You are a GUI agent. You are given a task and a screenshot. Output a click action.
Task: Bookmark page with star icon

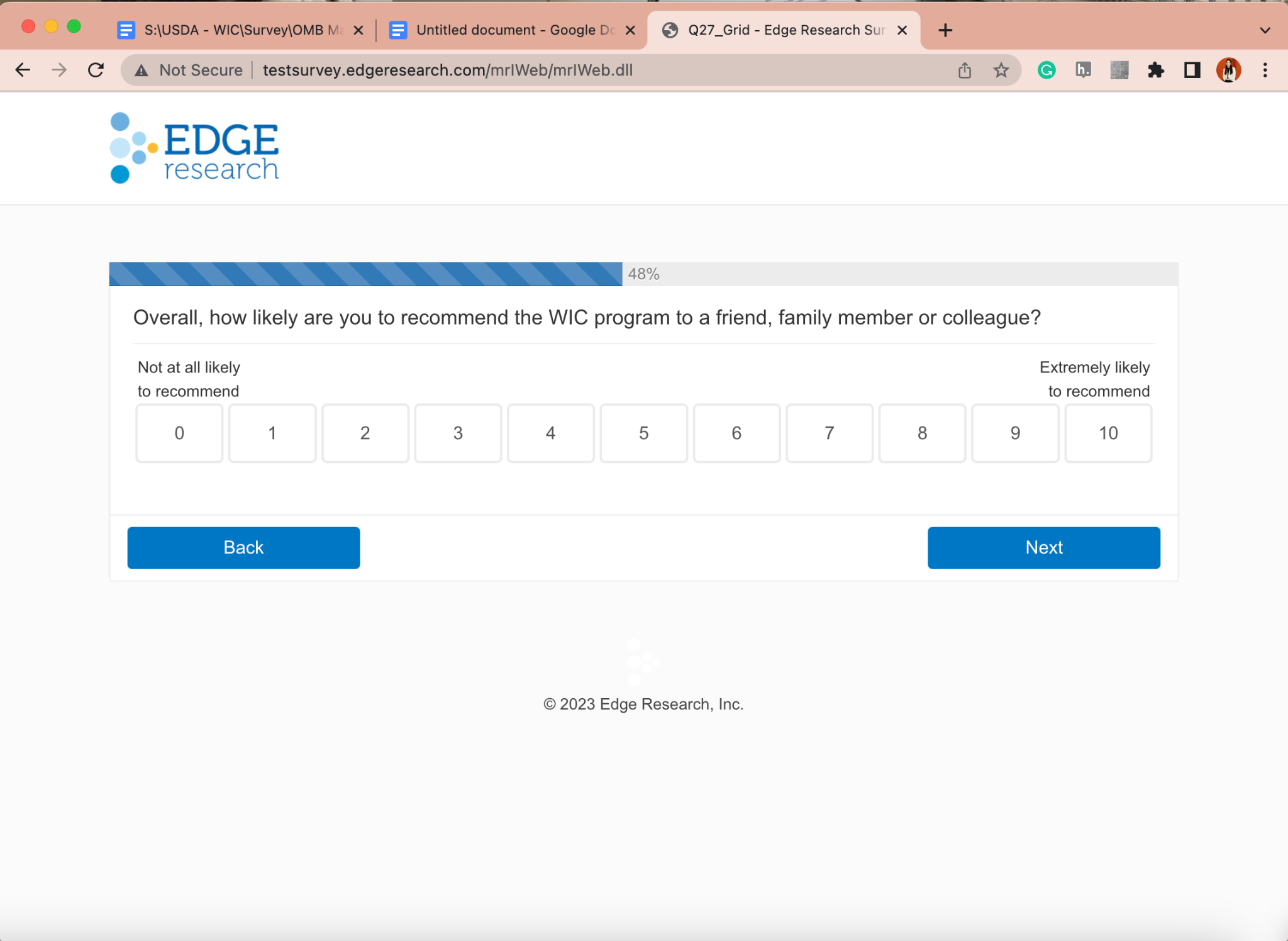pyautogui.click(x=1001, y=70)
